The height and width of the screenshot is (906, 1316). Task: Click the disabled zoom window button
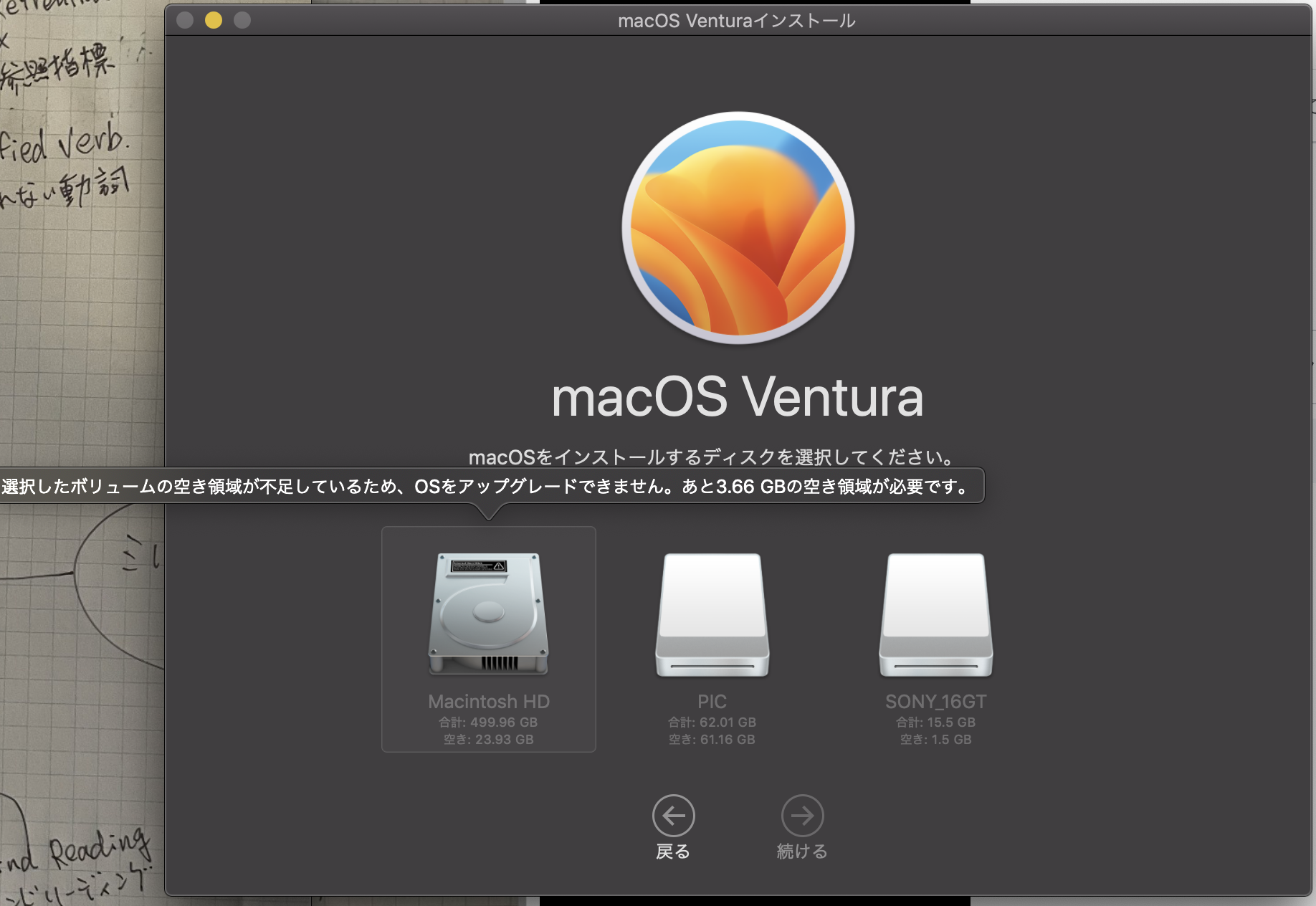pos(242,20)
